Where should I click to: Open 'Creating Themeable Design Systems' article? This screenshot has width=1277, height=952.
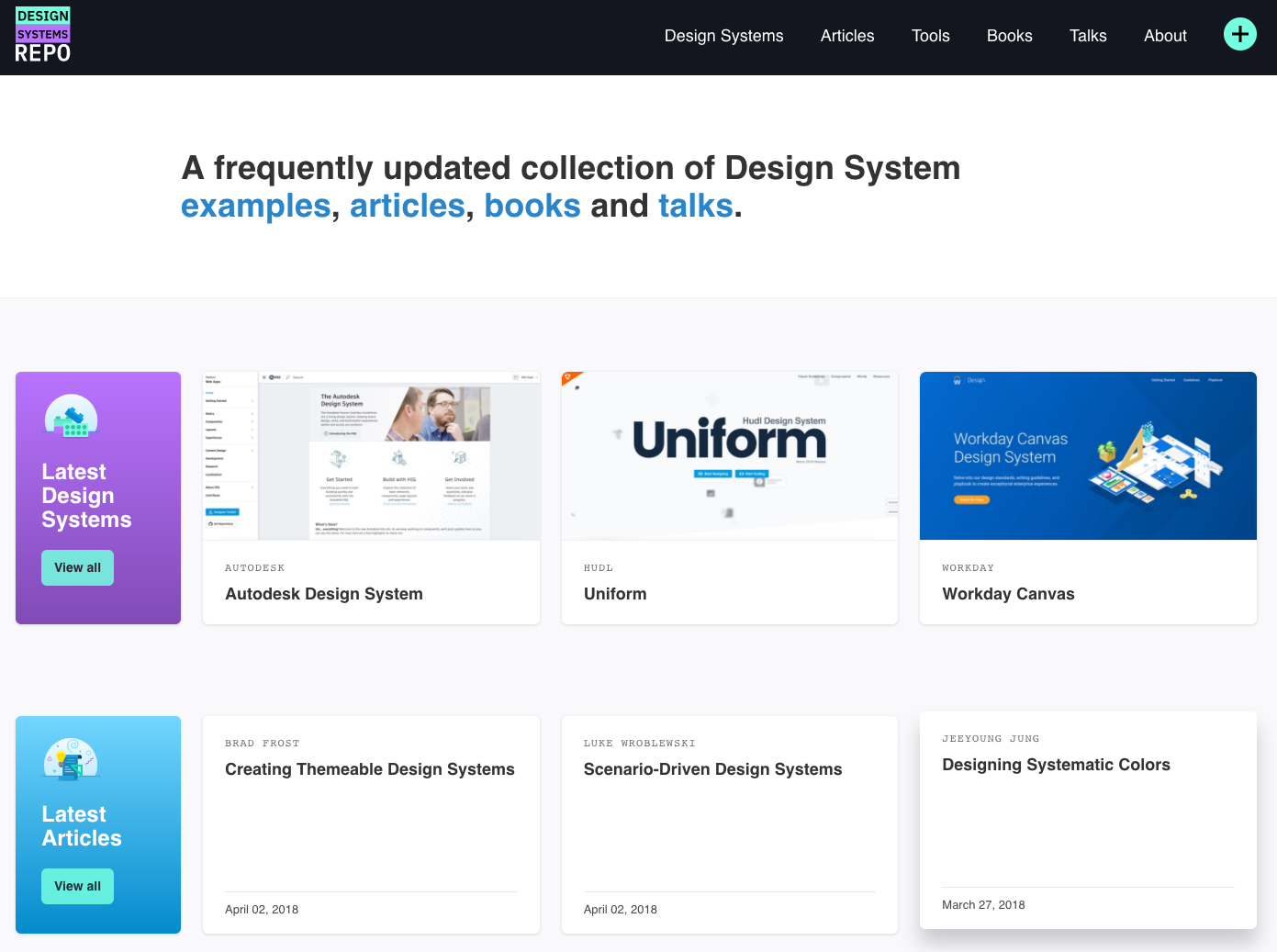pyautogui.click(x=370, y=769)
